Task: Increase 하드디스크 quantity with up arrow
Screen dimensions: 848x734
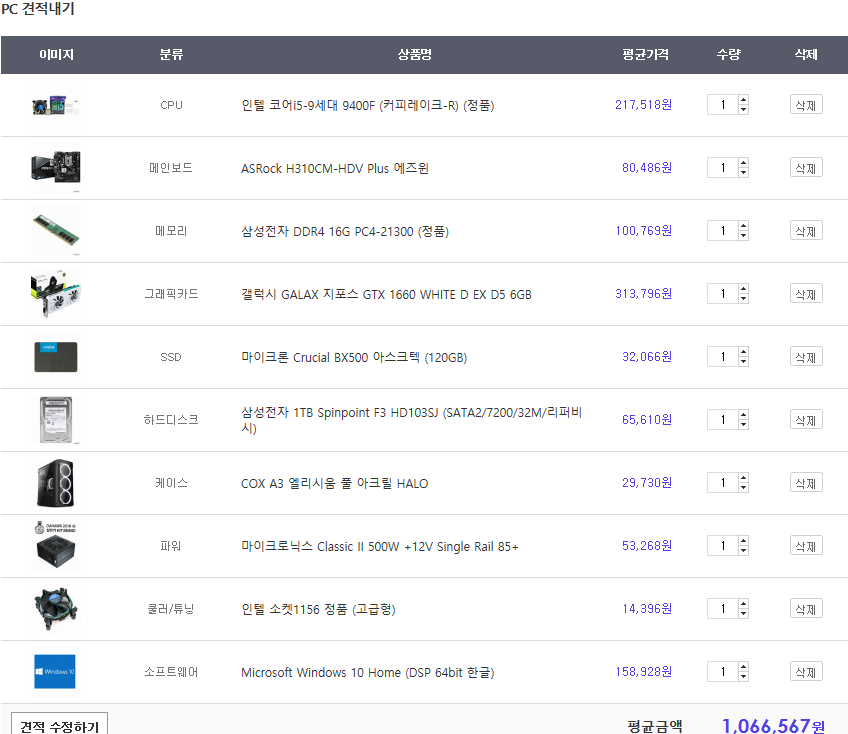Action: (744, 415)
